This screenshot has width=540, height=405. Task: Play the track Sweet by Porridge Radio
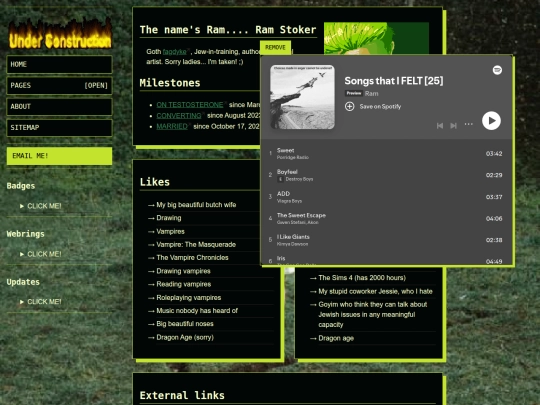tap(386, 154)
